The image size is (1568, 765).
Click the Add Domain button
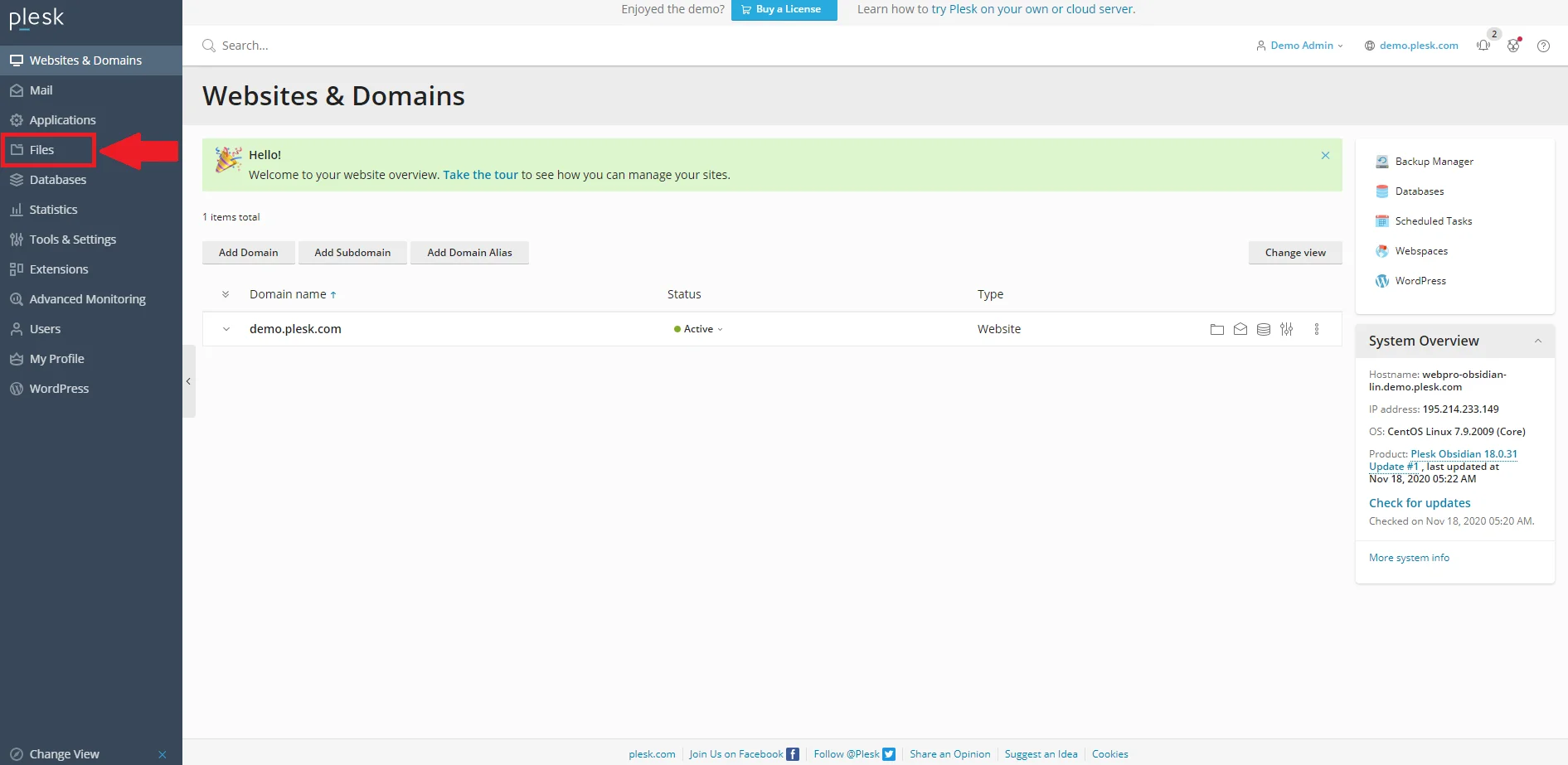(248, 253)
